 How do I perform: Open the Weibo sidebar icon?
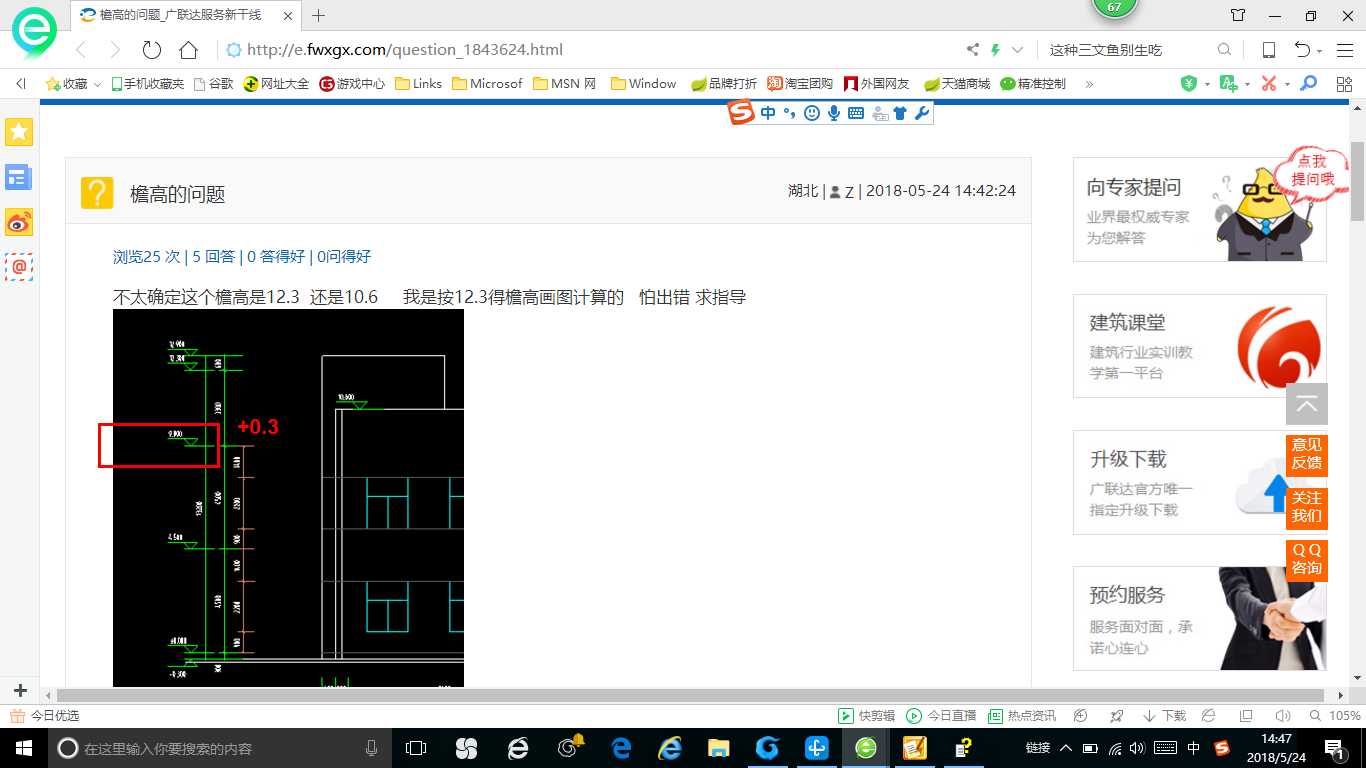click(x=19, y=222)
